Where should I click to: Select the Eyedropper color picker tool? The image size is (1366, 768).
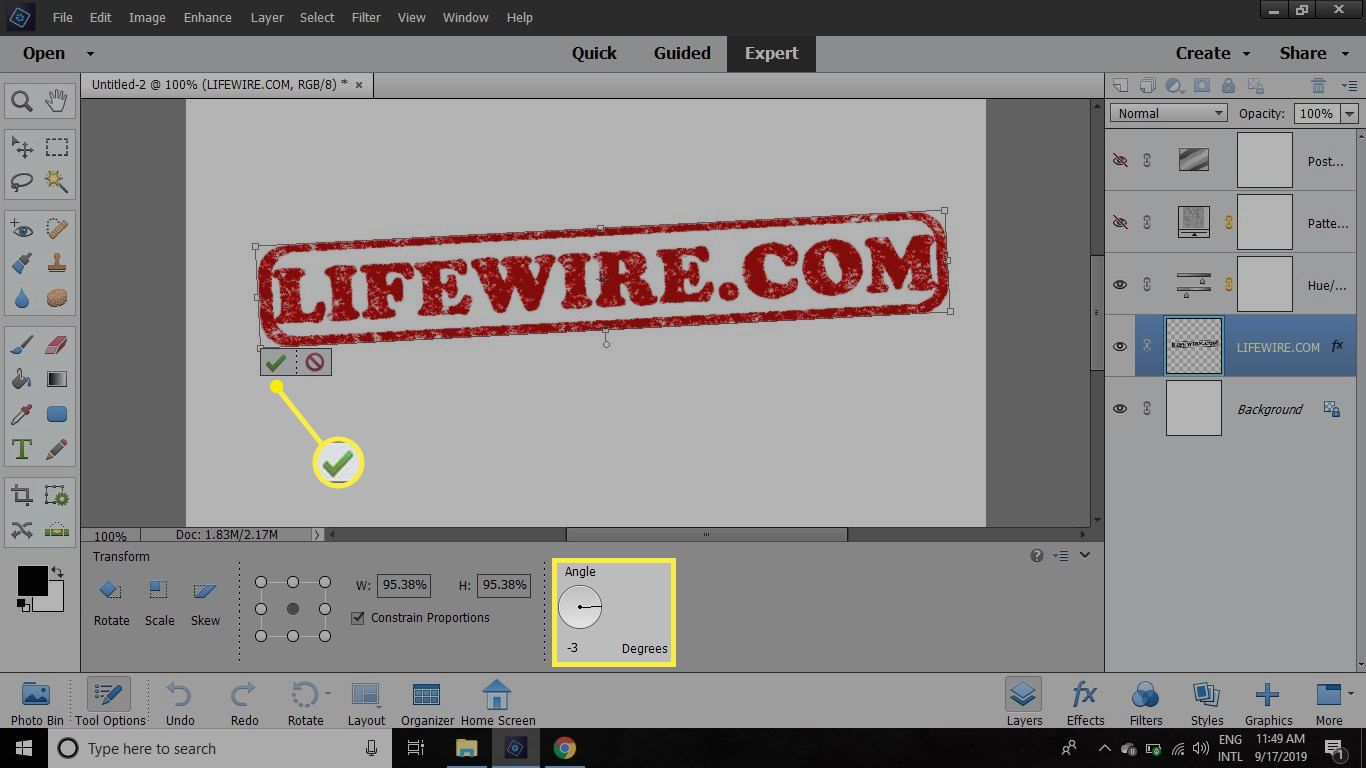coord(21,414)
